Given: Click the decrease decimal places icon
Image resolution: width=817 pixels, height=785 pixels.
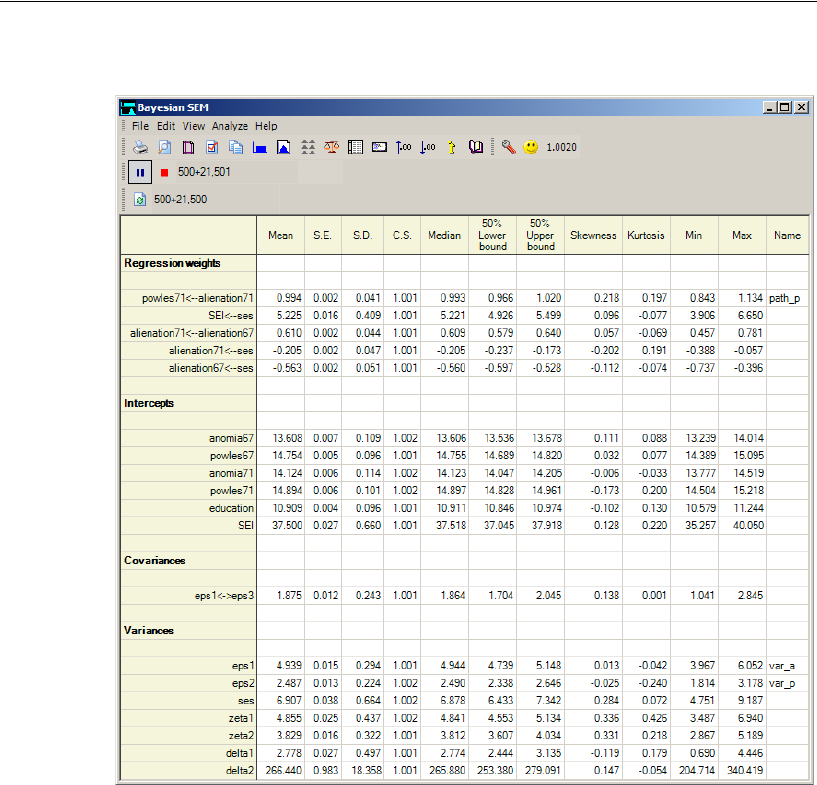Looking at the screenshot, I should coord(428,147).
